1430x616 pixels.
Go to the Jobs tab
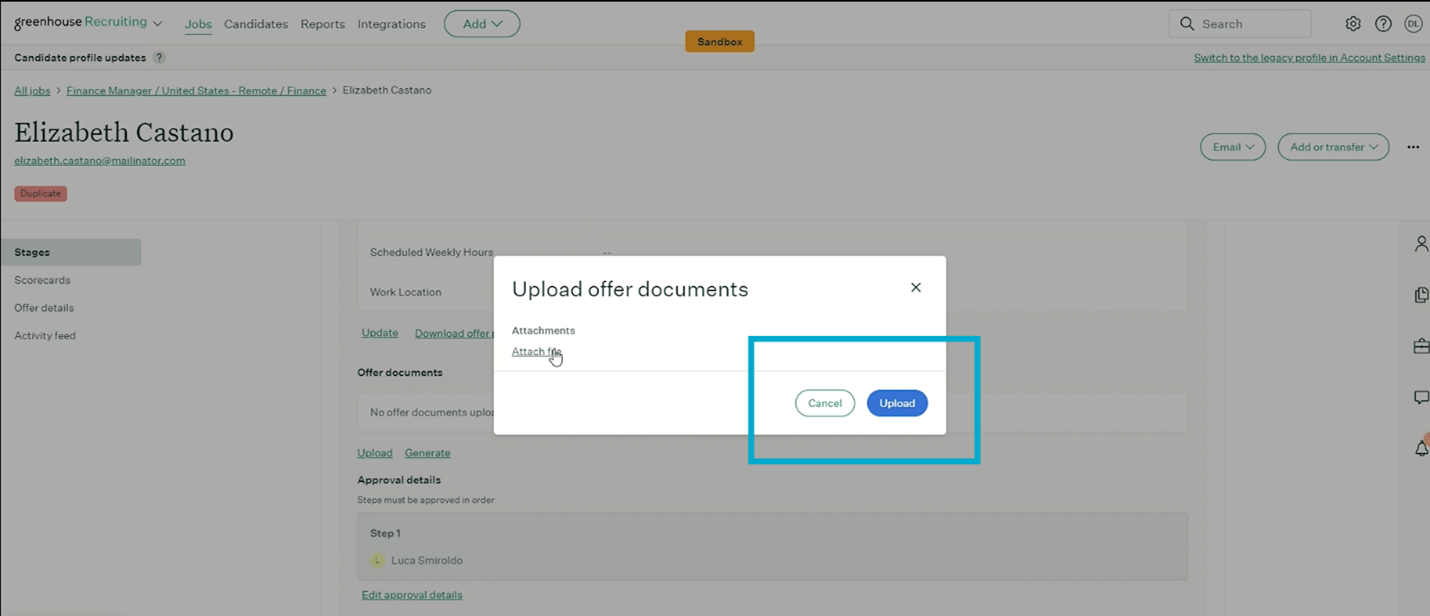198,24
